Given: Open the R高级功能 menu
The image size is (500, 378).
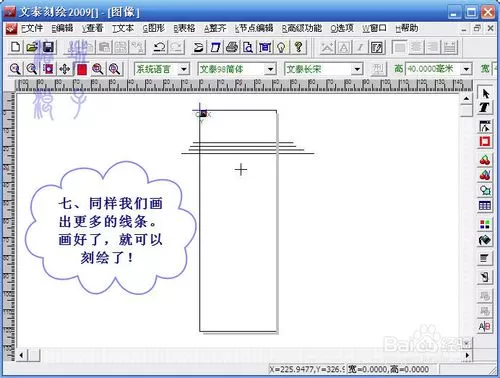Looking at the screenshot, I should (x=302, y=29).
